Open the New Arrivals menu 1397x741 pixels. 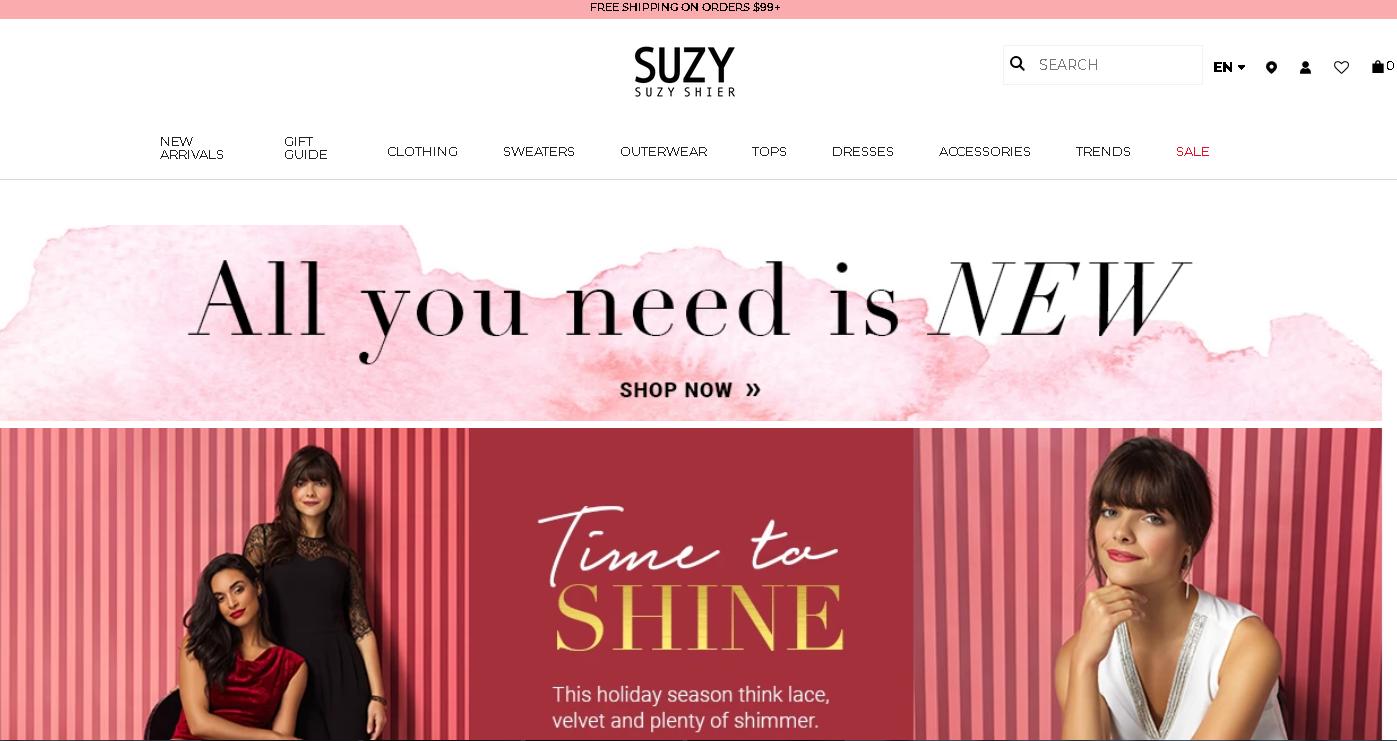pos(192,148)
